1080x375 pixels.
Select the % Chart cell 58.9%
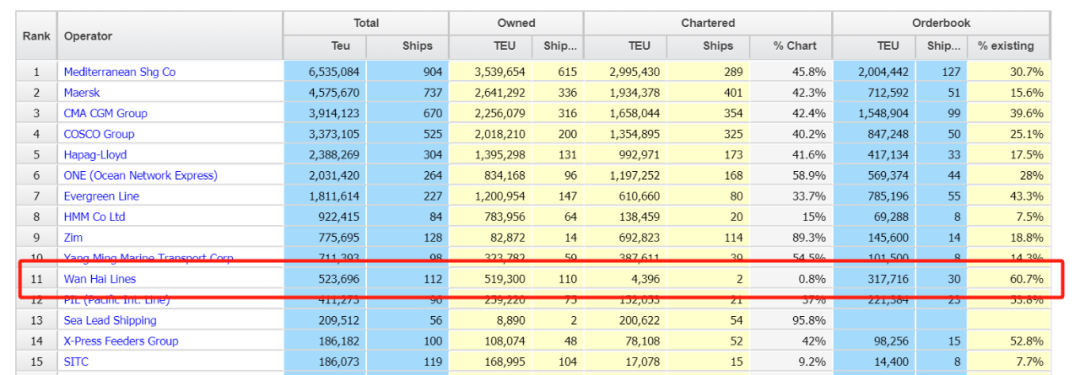point(791,175)
